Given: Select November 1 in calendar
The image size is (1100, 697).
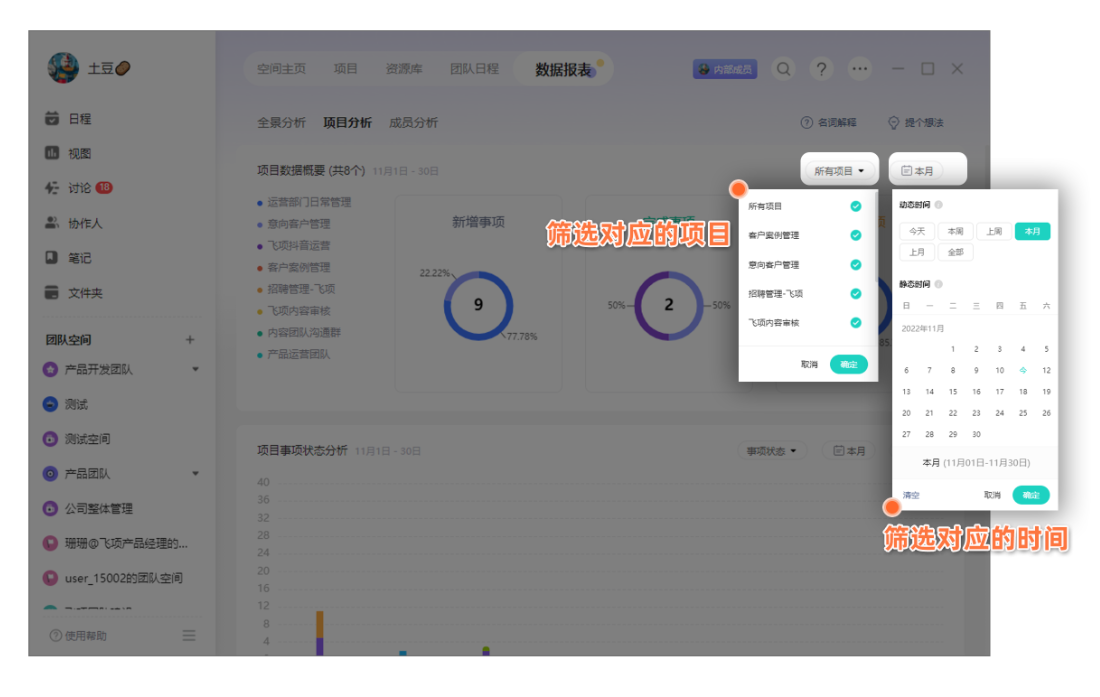Looking at the screenshot, I should pyautogui.click(x=953, y=348).
